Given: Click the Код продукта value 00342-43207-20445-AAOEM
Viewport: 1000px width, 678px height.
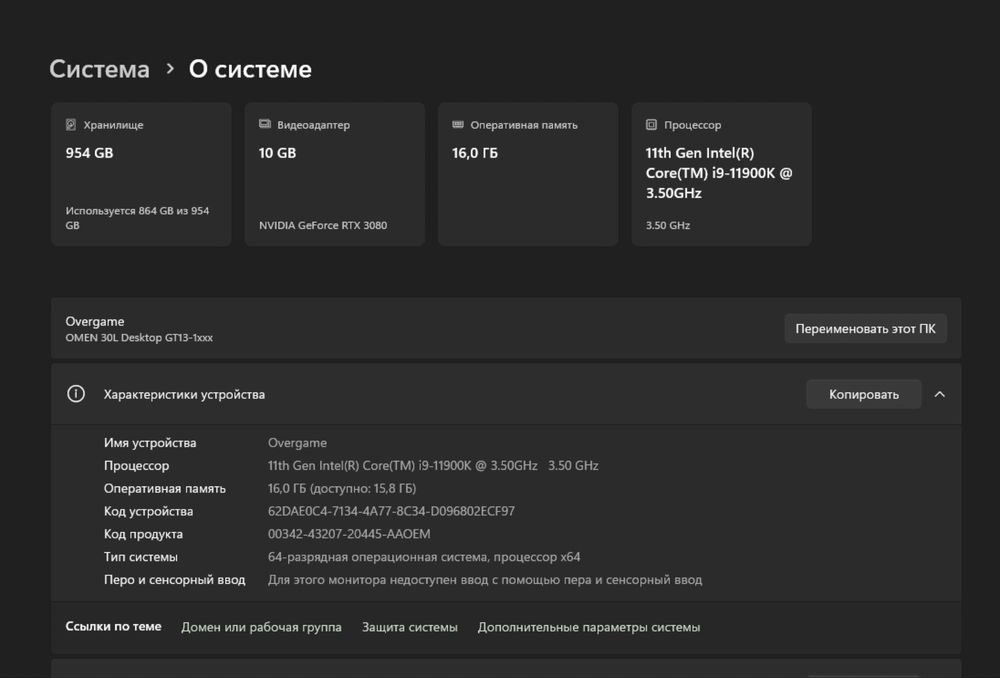Looking at the screenshot, I should point(349,534).
